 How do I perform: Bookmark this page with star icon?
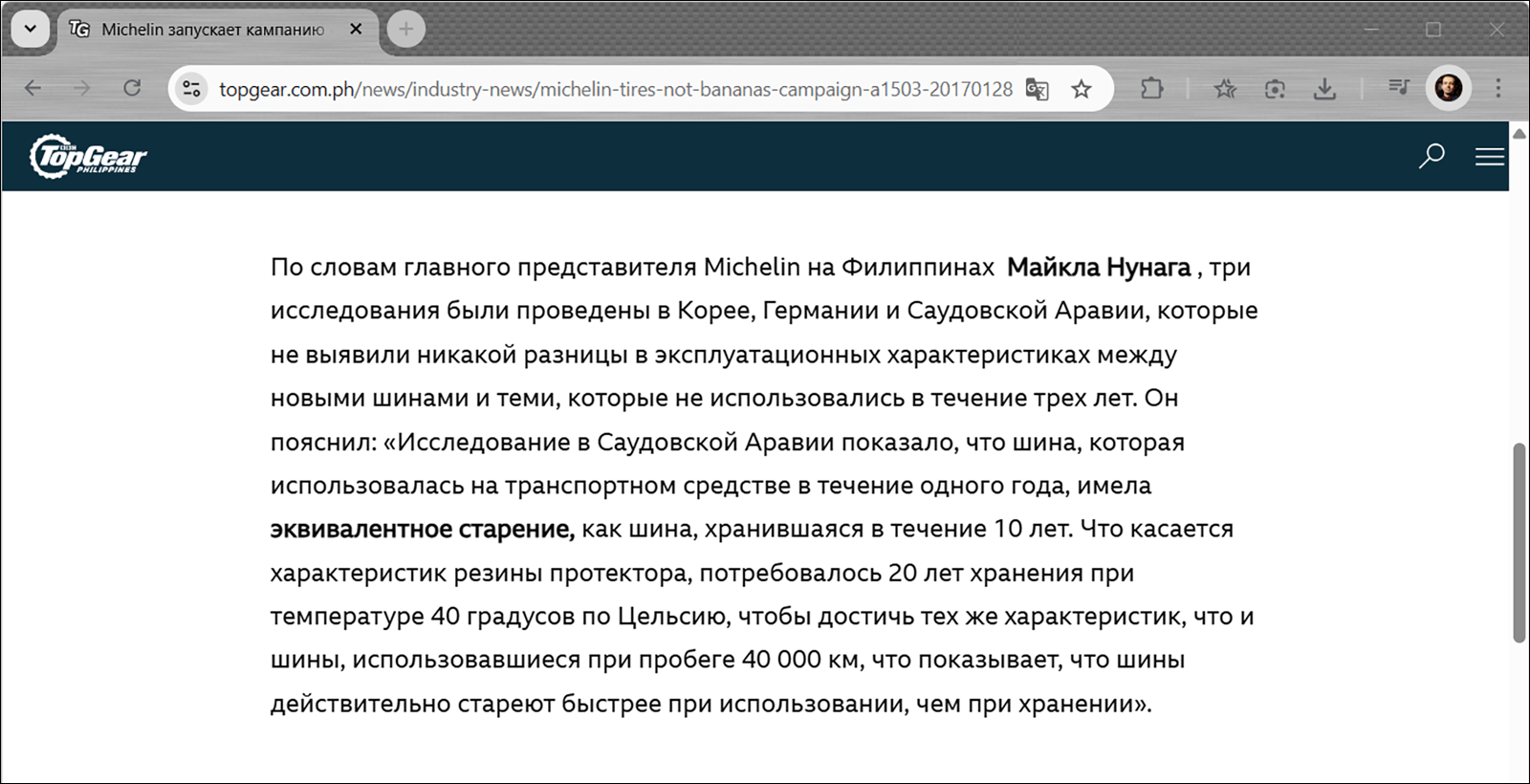1082,89
